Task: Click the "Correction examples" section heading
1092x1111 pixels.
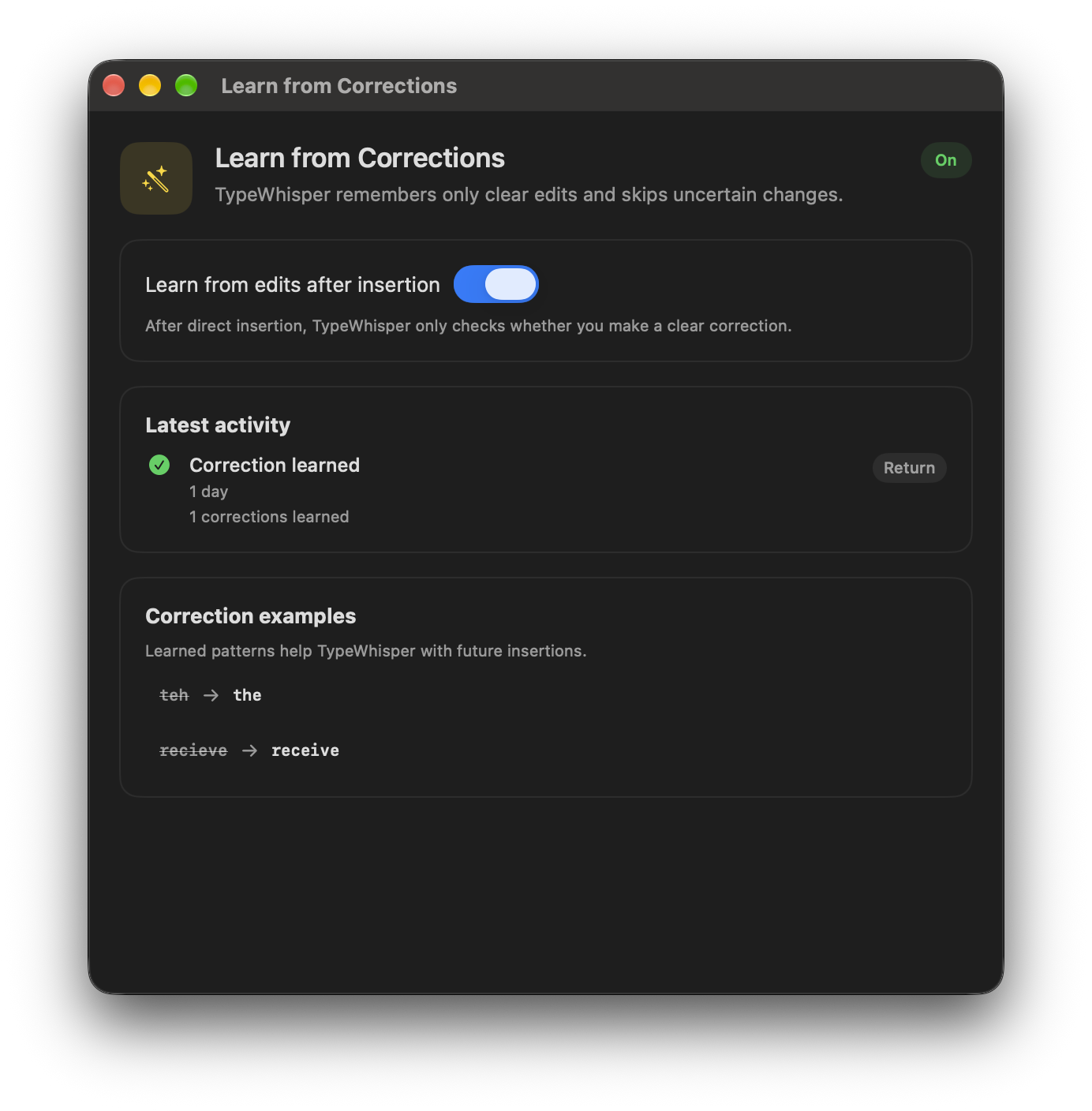Action: (251, 616)
